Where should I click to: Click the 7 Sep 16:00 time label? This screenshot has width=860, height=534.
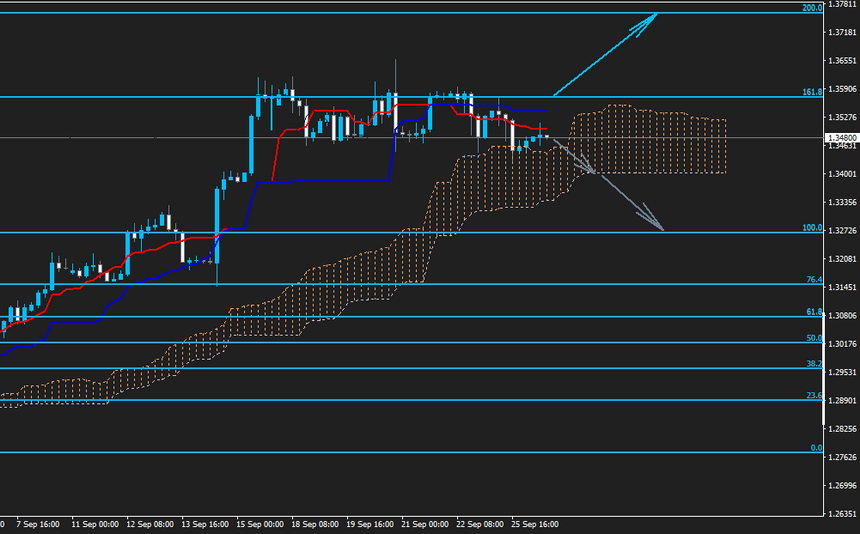click(38, 525)
